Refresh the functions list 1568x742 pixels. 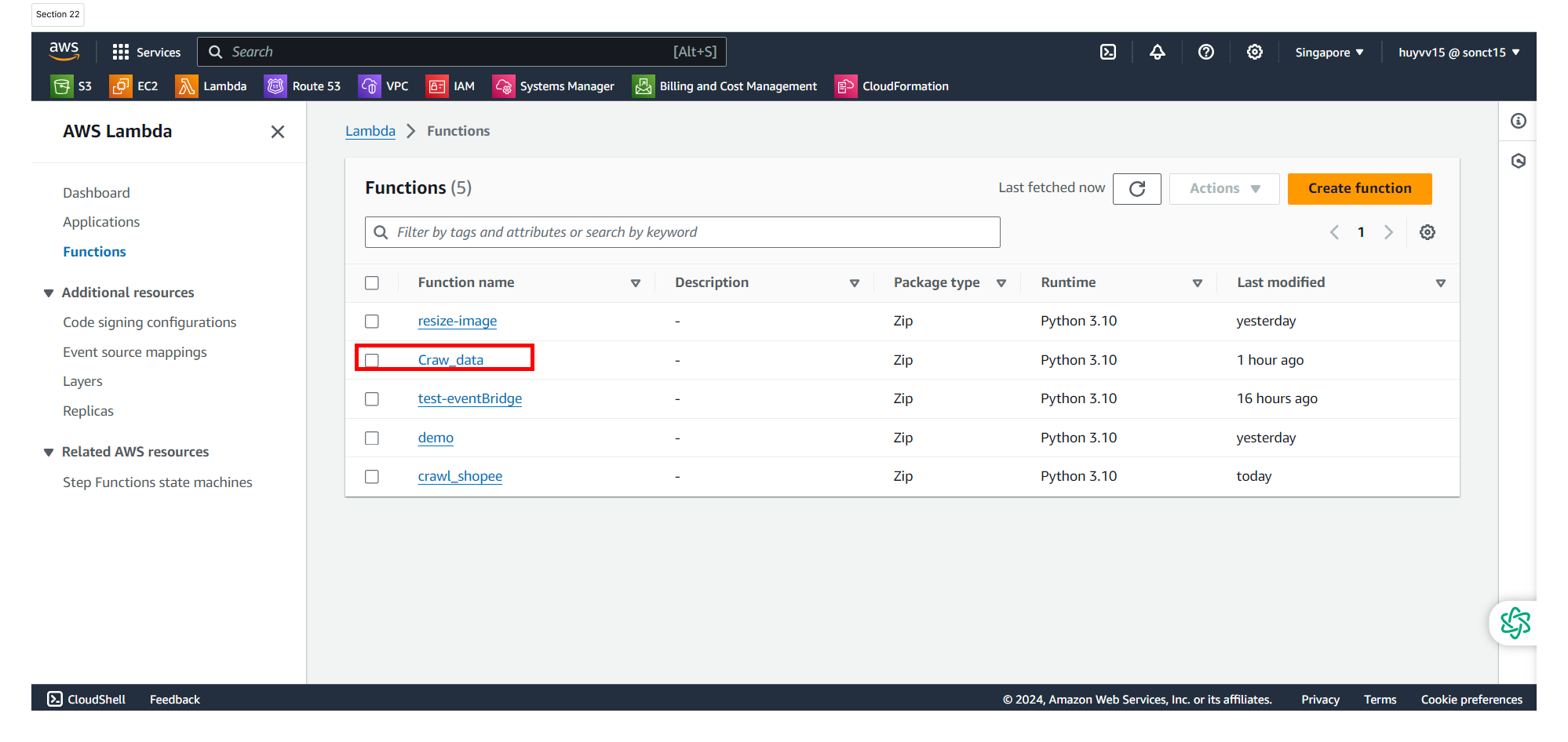1137,189
